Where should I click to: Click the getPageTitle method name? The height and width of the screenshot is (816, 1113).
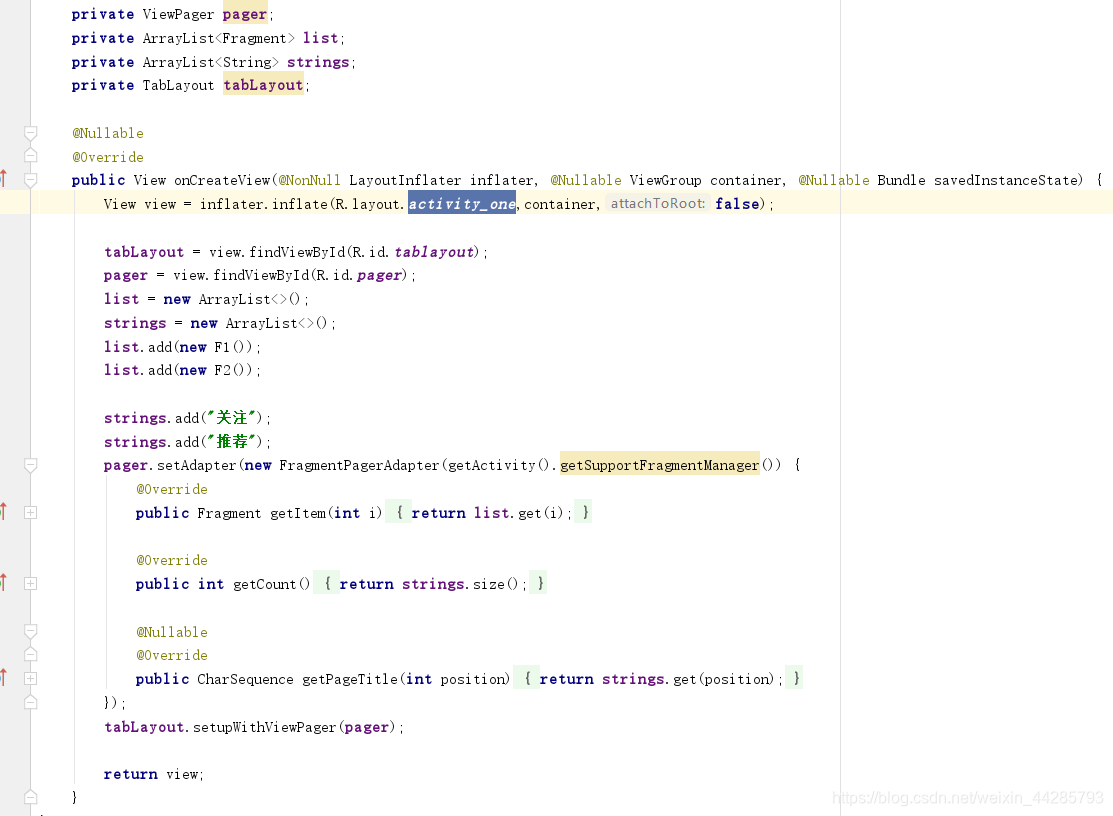[350, 679]
